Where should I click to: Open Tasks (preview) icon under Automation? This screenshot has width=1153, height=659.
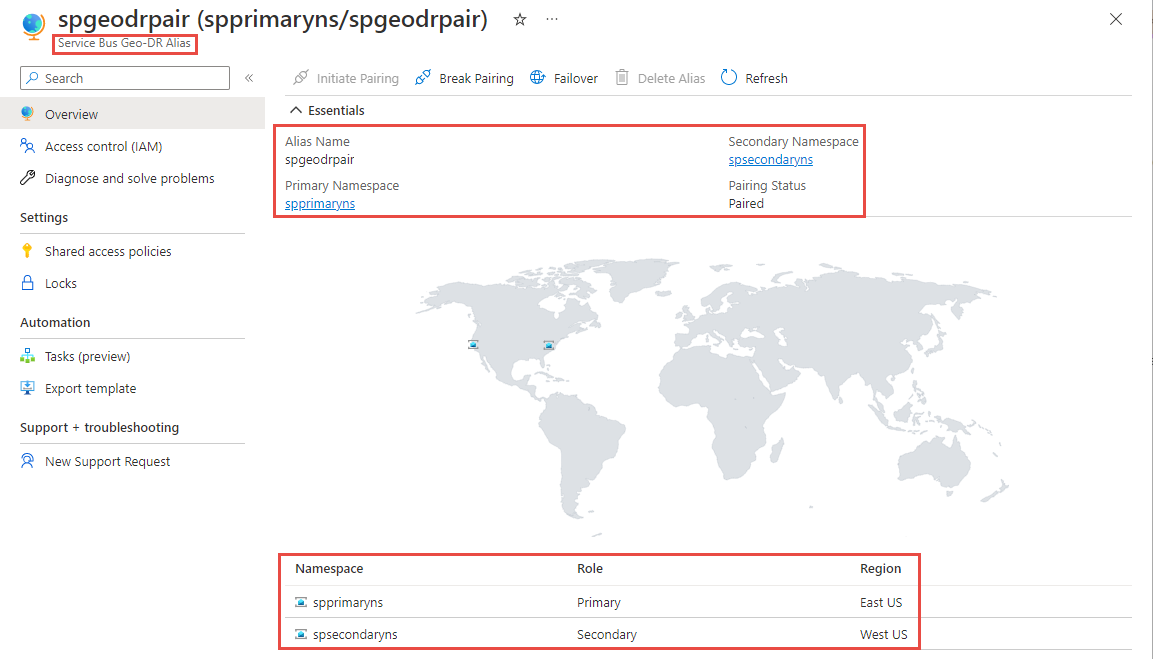(x=28, y=356)
